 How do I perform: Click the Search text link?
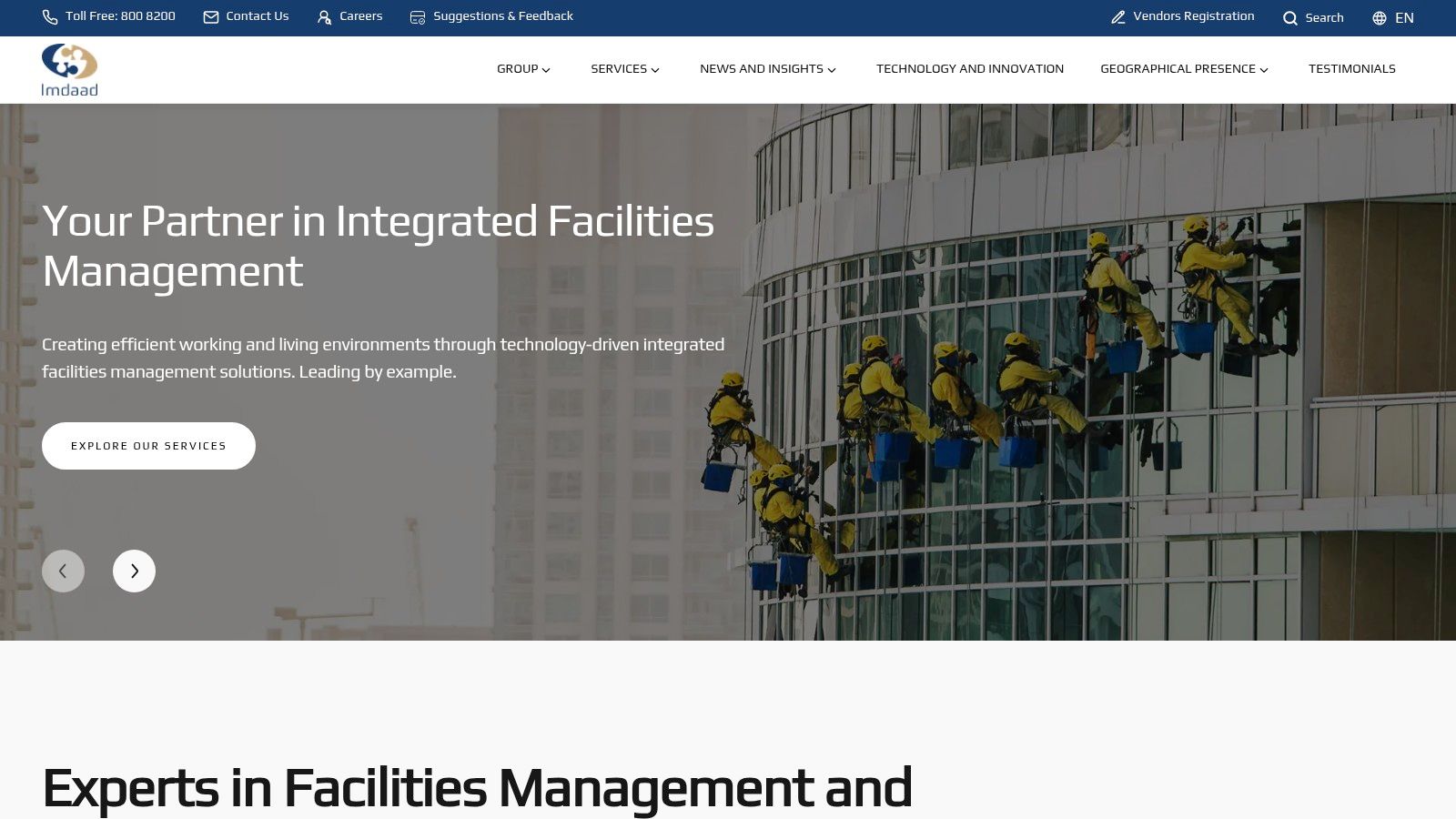pos(1324,18)
